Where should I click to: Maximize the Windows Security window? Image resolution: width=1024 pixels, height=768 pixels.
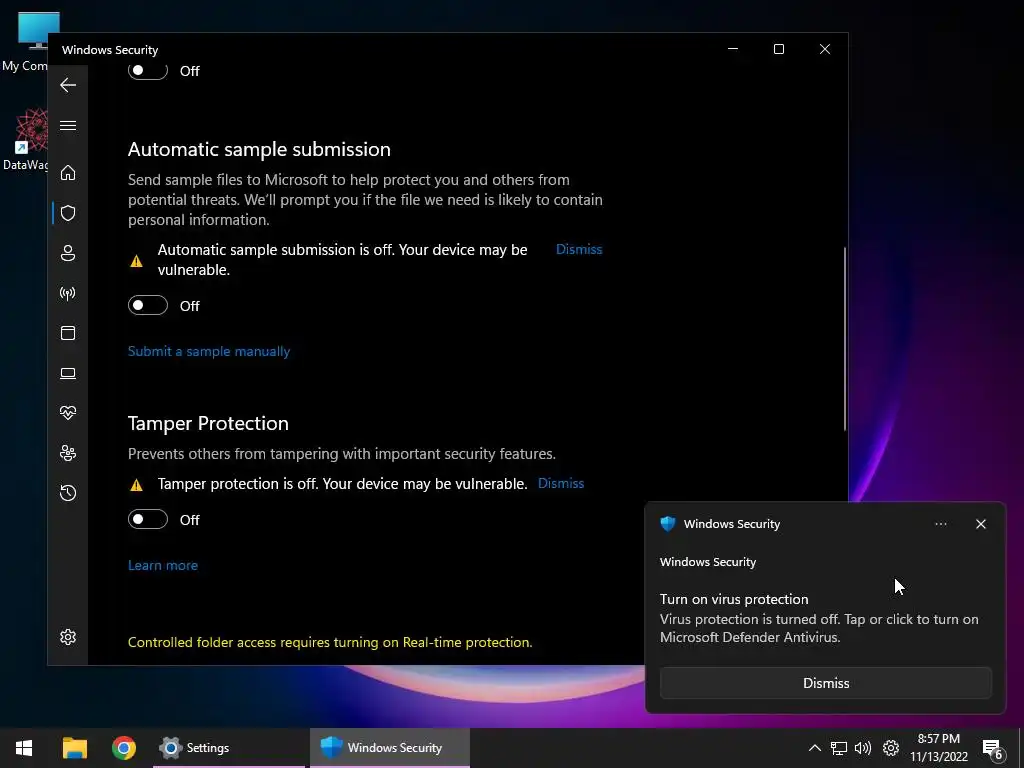[x=778, y=49]
